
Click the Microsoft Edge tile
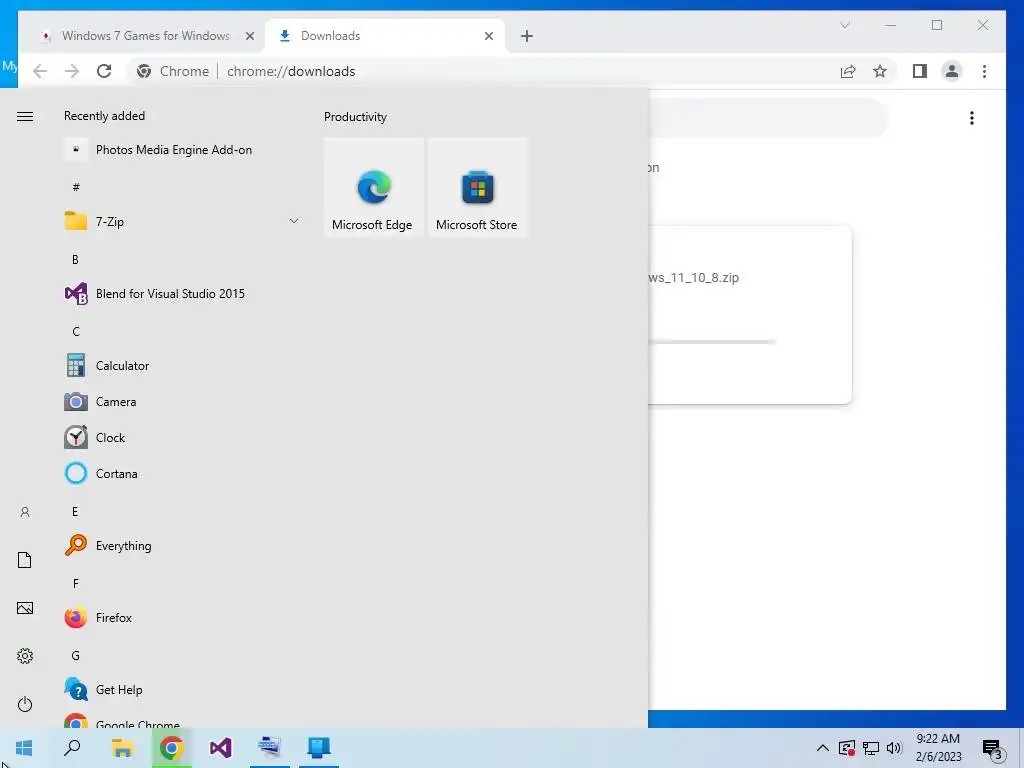click(374, 187)
